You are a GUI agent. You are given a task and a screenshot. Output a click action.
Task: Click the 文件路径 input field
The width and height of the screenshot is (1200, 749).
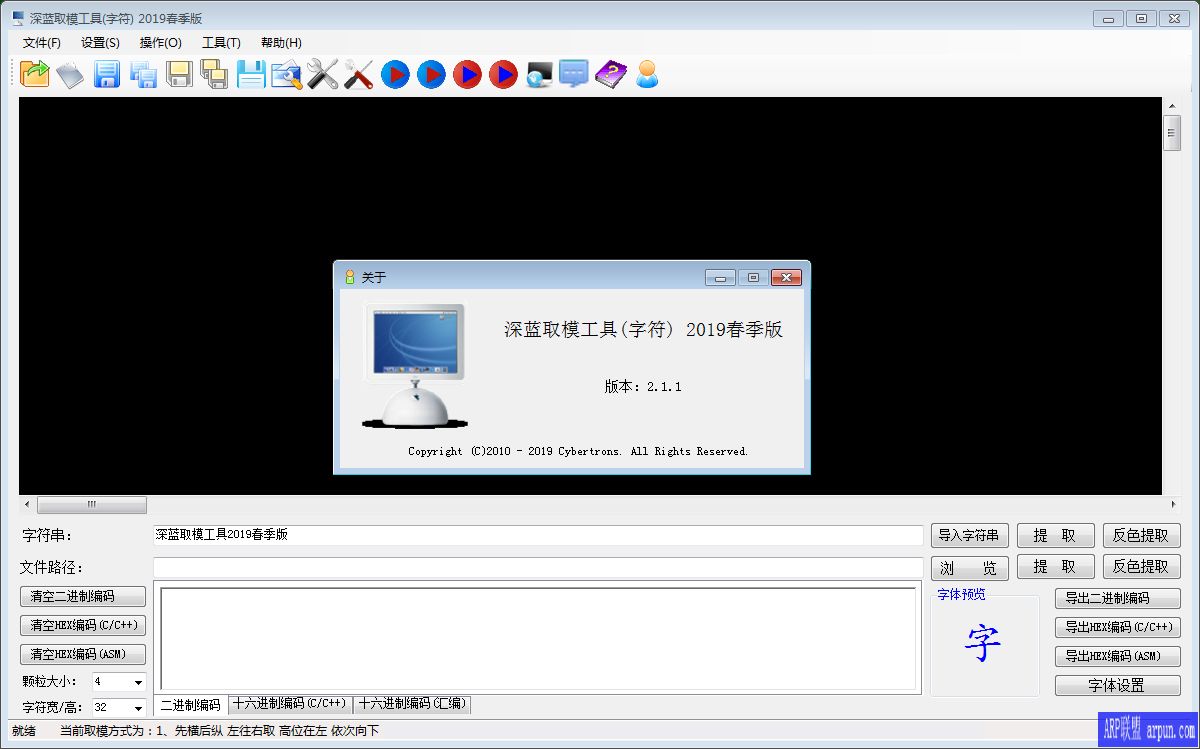pos(538,568)
